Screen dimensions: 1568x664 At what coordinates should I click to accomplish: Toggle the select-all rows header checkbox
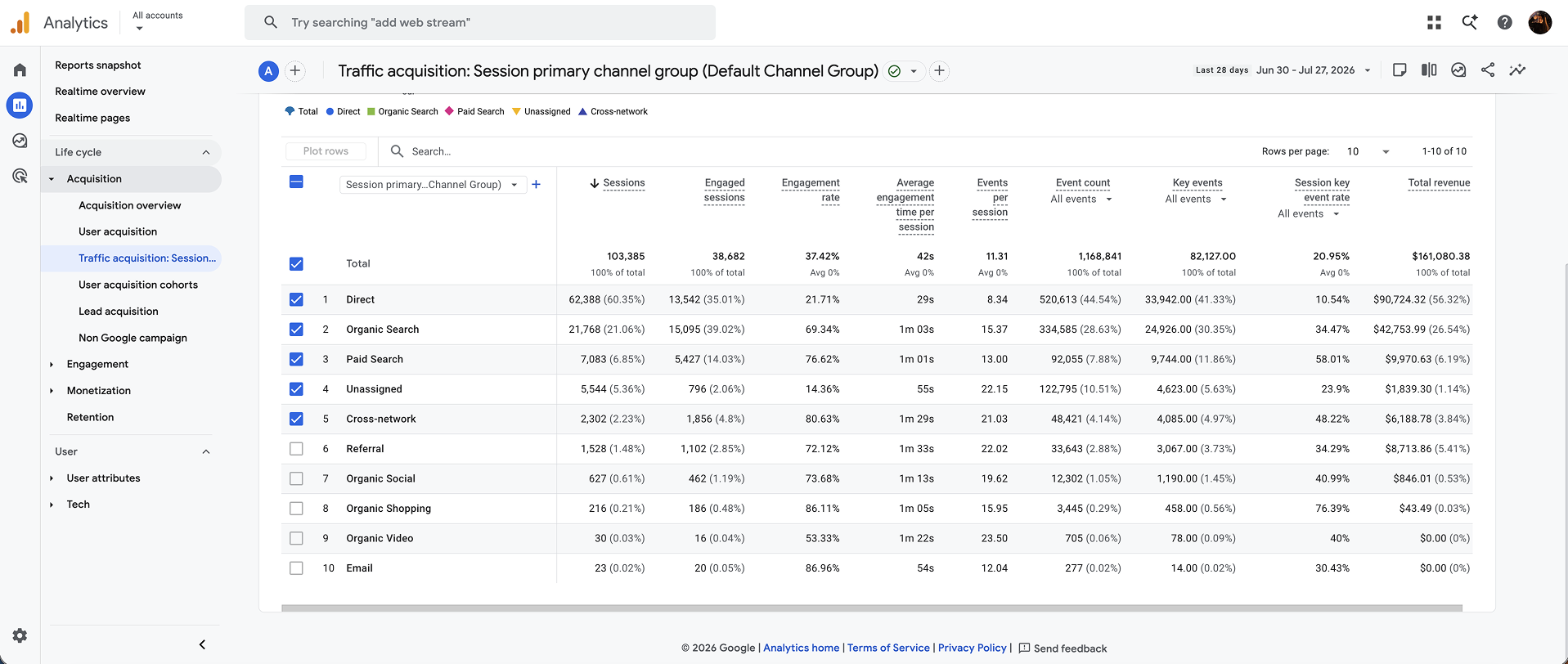[296, 182]
